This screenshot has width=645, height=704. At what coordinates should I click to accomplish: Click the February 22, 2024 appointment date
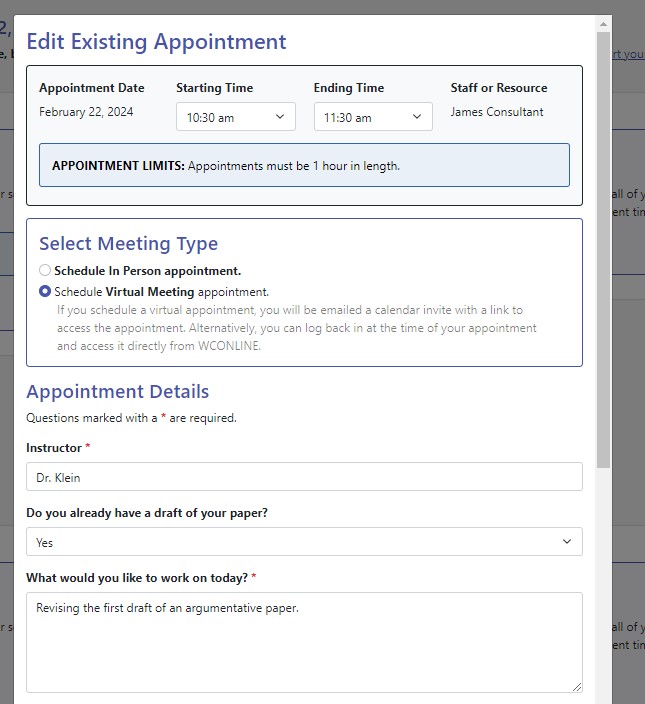point(86,112)
